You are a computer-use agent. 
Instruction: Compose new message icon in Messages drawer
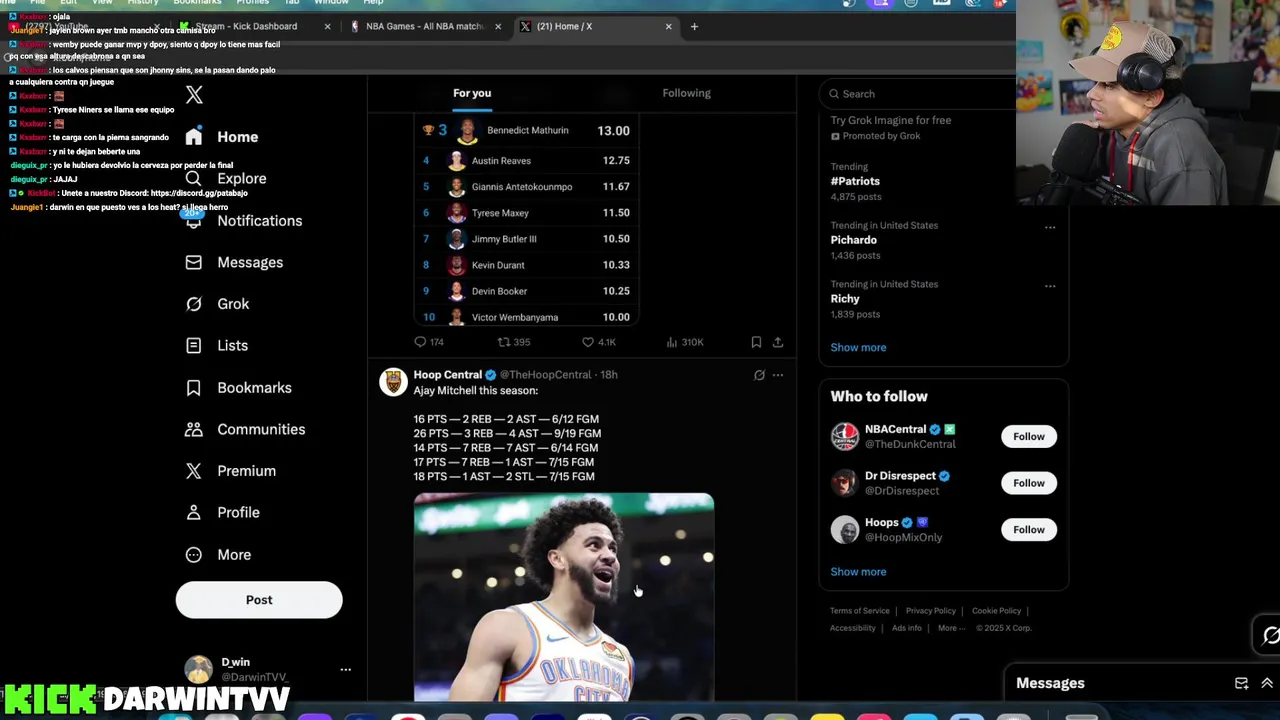click(1241, 683)
